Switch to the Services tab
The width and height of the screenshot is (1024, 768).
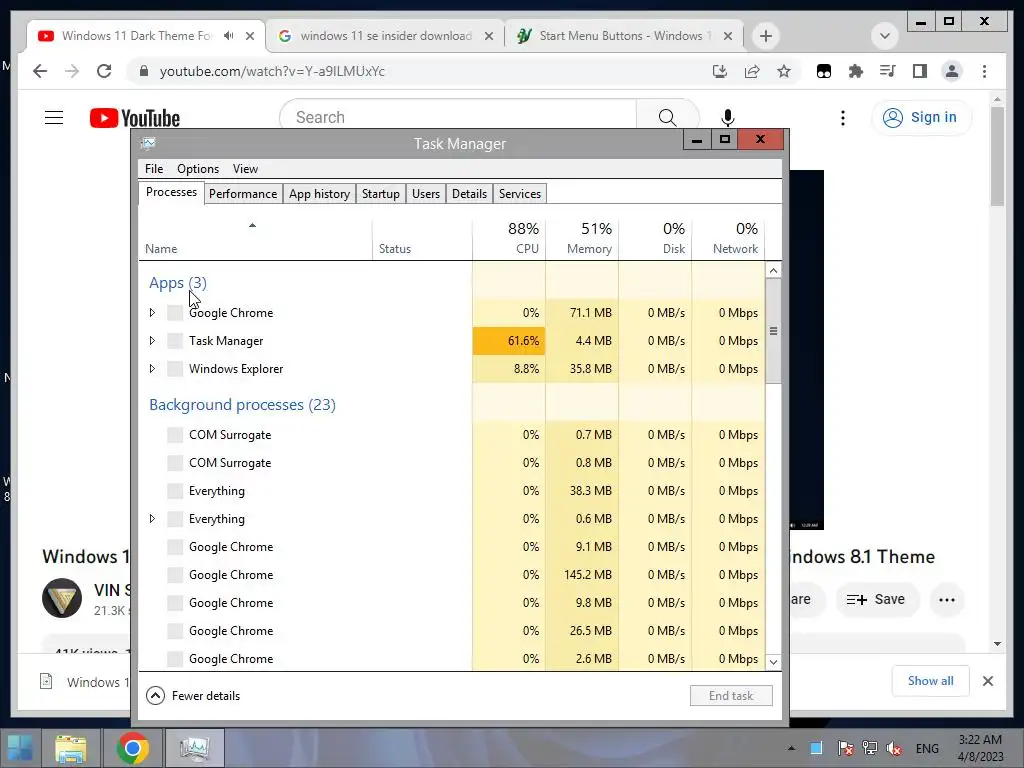[520, 194]
